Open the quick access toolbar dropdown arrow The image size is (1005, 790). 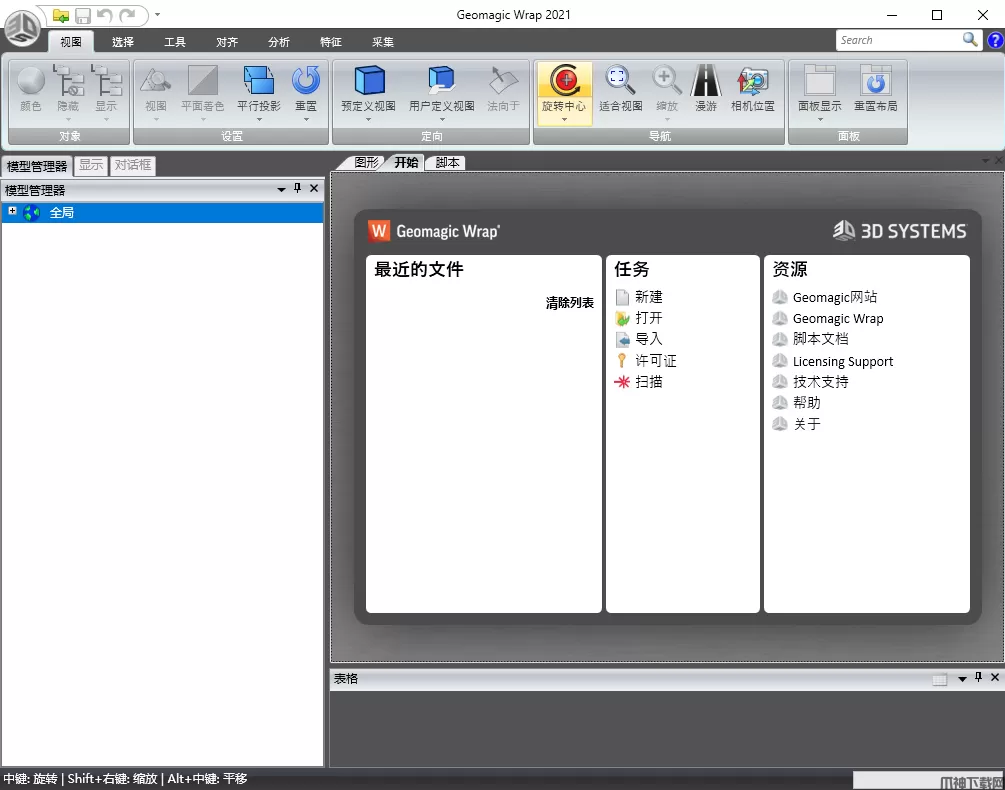coord(157,15)
